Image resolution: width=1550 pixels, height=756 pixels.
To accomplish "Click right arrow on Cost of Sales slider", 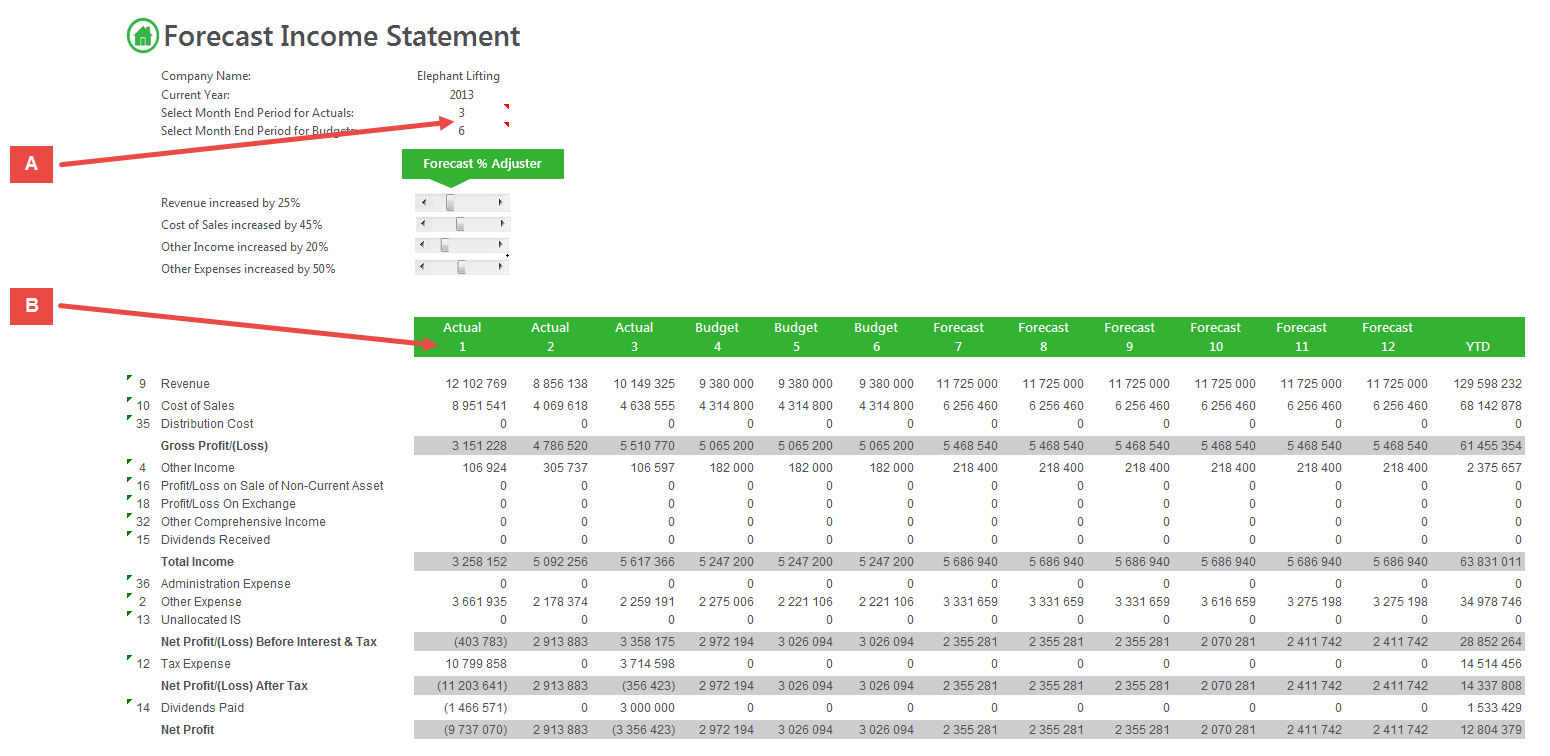I will pyautogui.click(x=501, y=225).
